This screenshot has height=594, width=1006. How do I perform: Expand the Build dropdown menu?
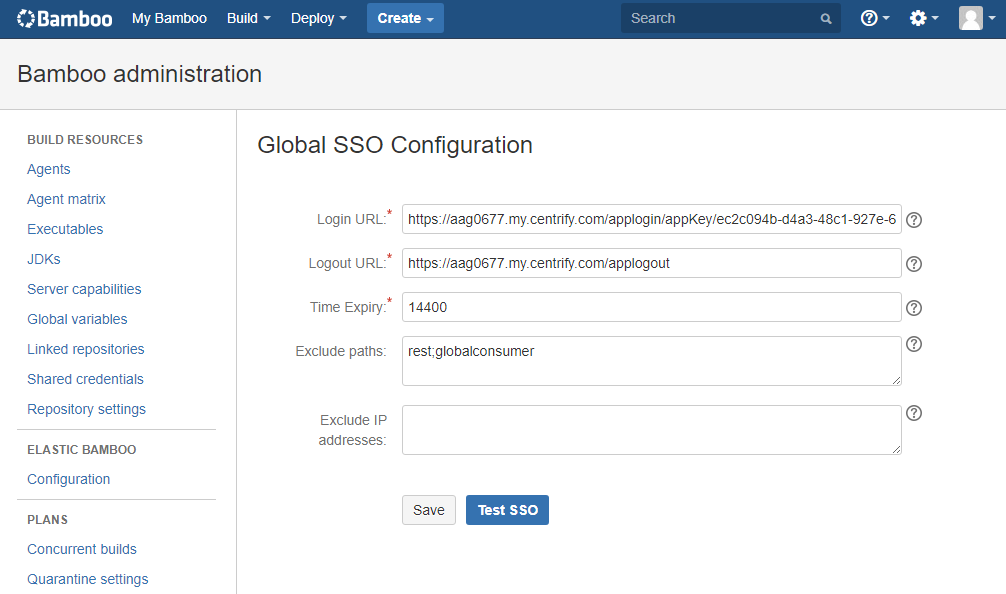[248, 18]
